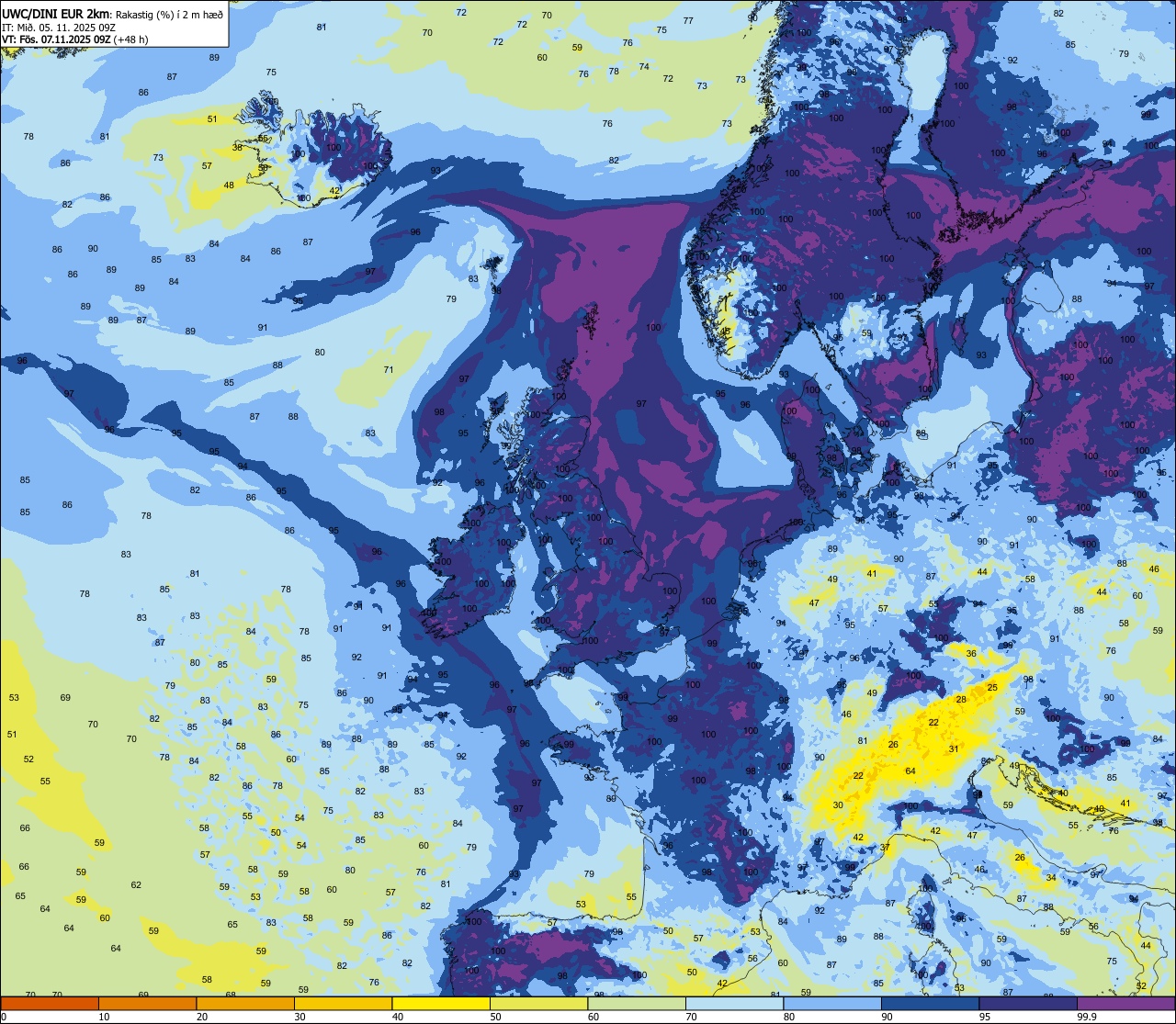Screen dimensions: 1176x1024
Task: Click the humidity value "74" in the northern sea
Action: (644, 67)
